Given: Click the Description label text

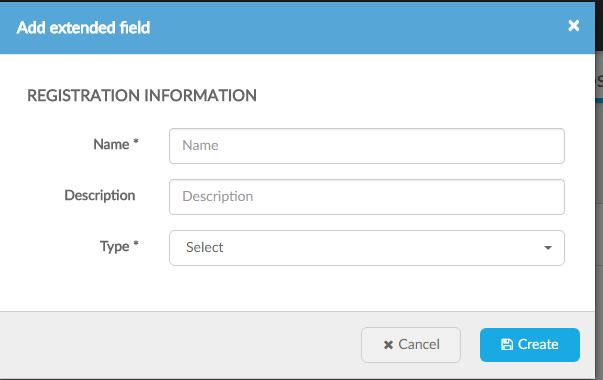Looking at the screenshot, I should [100, 195].
